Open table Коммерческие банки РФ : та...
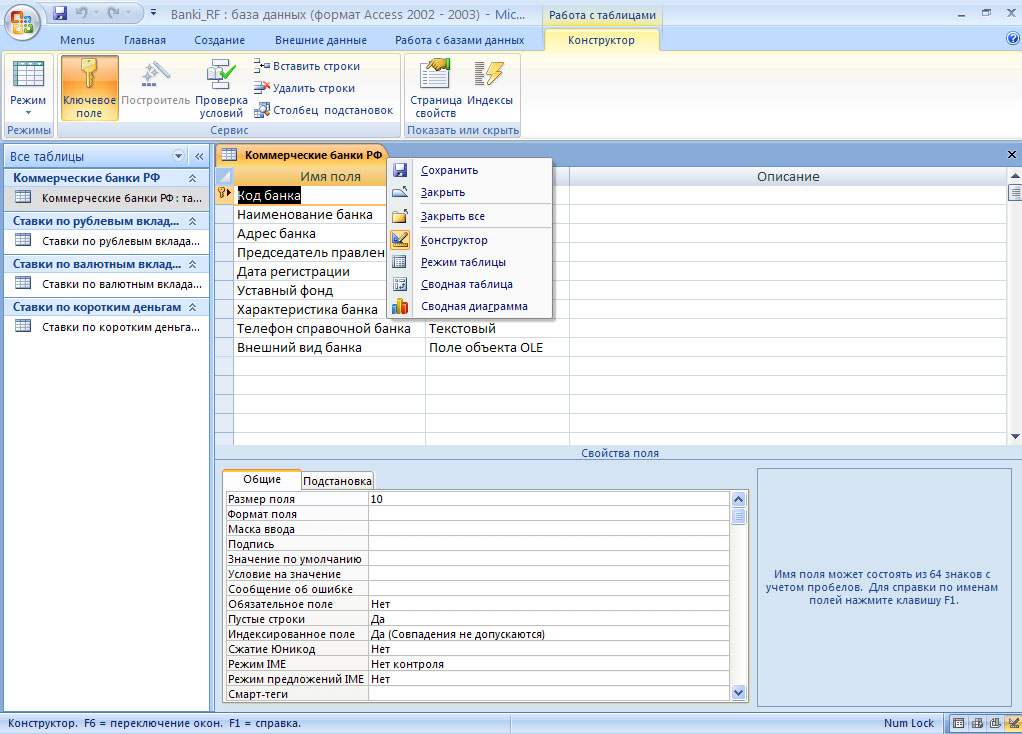This screenshot has height=734, width=1022. pos(108,198)
